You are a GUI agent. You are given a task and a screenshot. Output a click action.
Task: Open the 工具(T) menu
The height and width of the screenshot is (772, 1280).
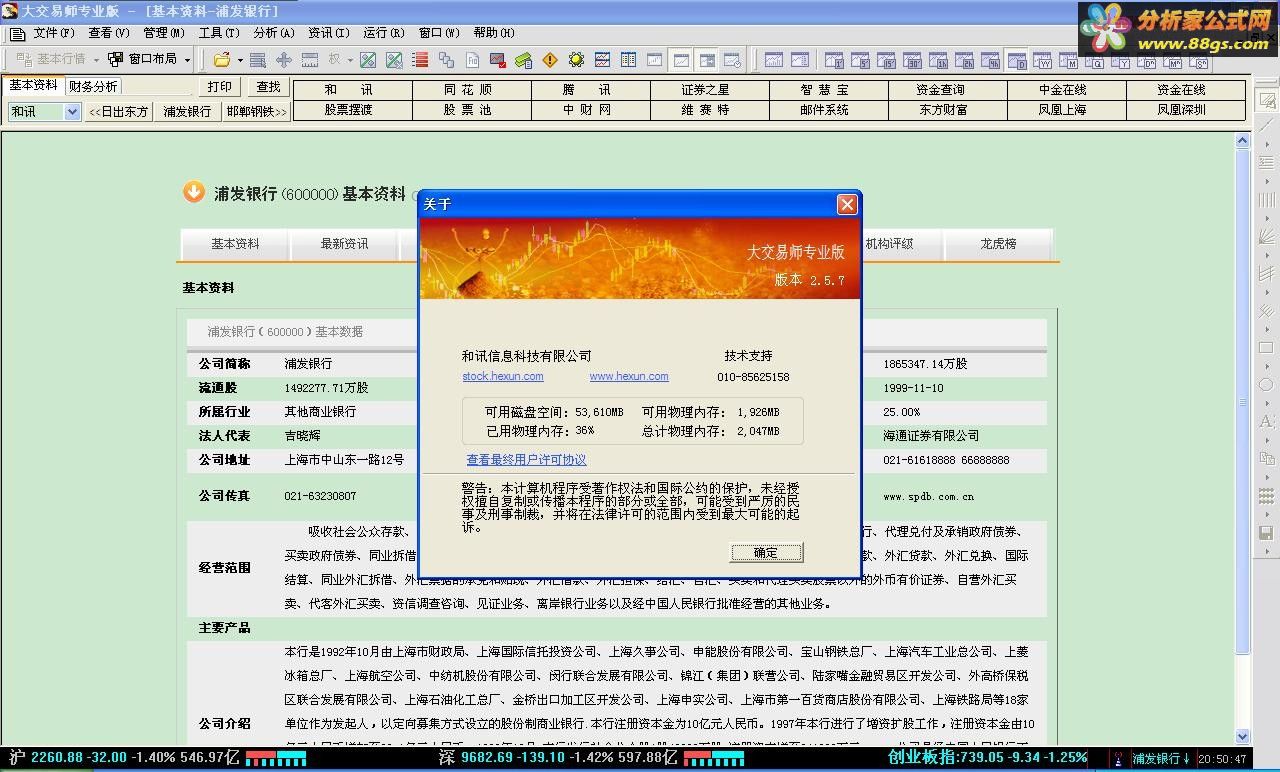pos(218,33)
